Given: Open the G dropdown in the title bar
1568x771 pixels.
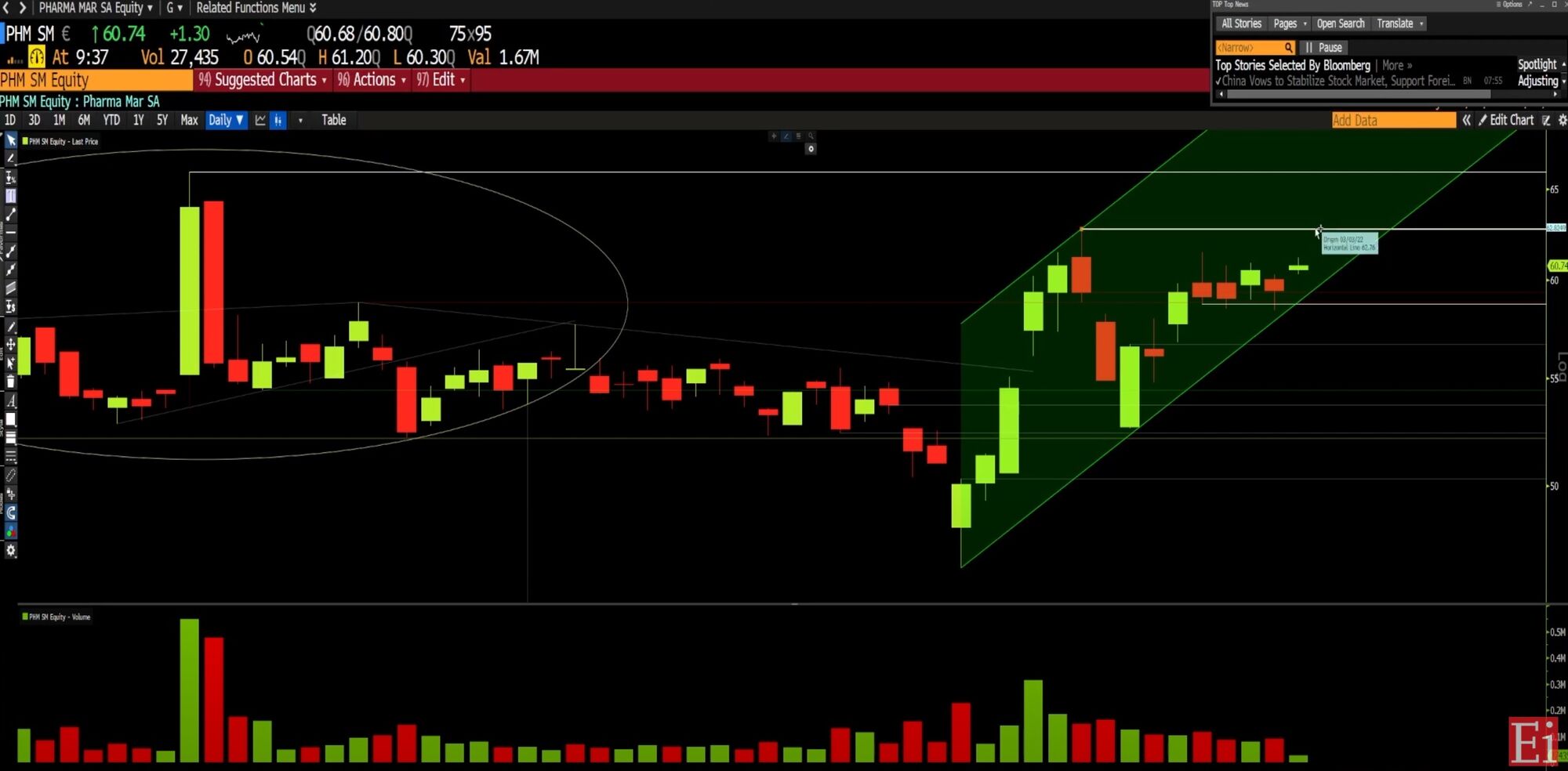Looking at the screenshot, I should [174, 8].
